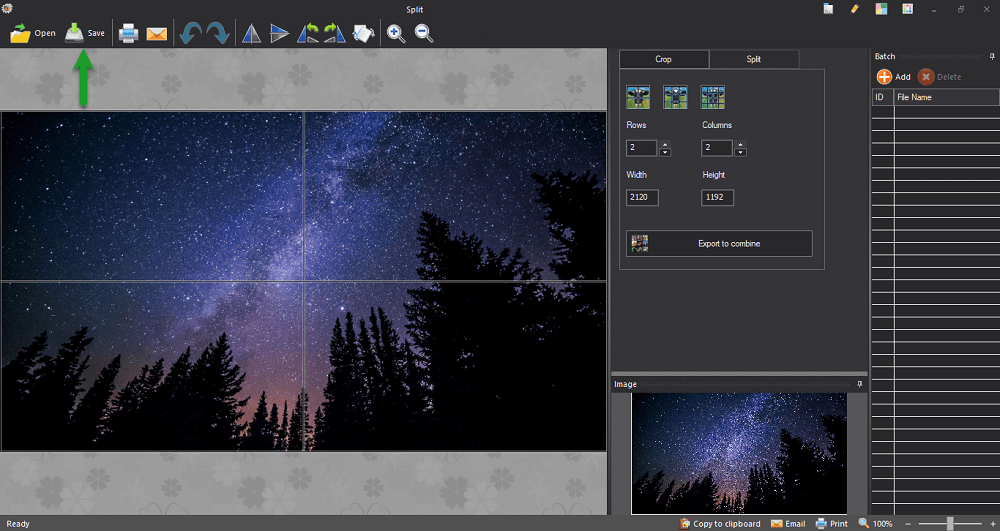Select the four-piece split preset icon
The image size is (1000, 531).
675,98
